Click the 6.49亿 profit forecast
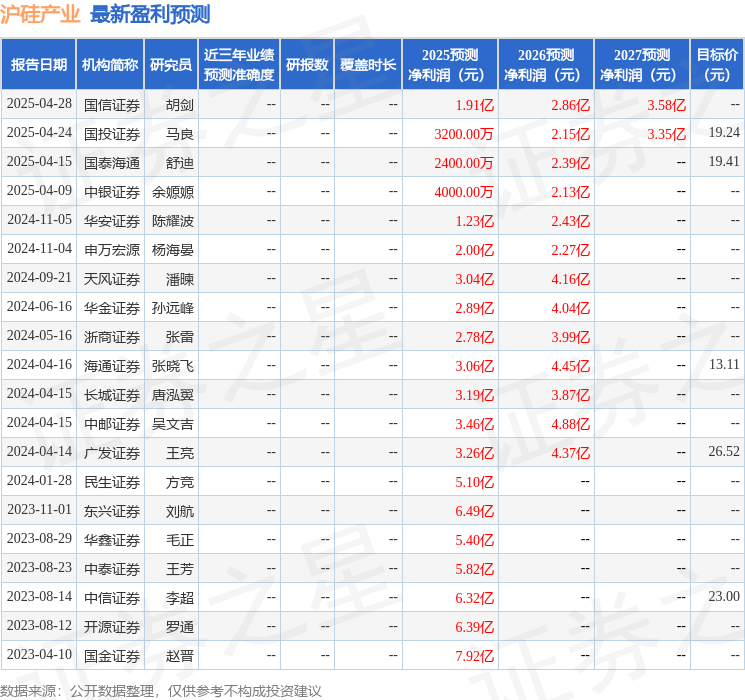This screenshot has width=745, height=700. 475,511
